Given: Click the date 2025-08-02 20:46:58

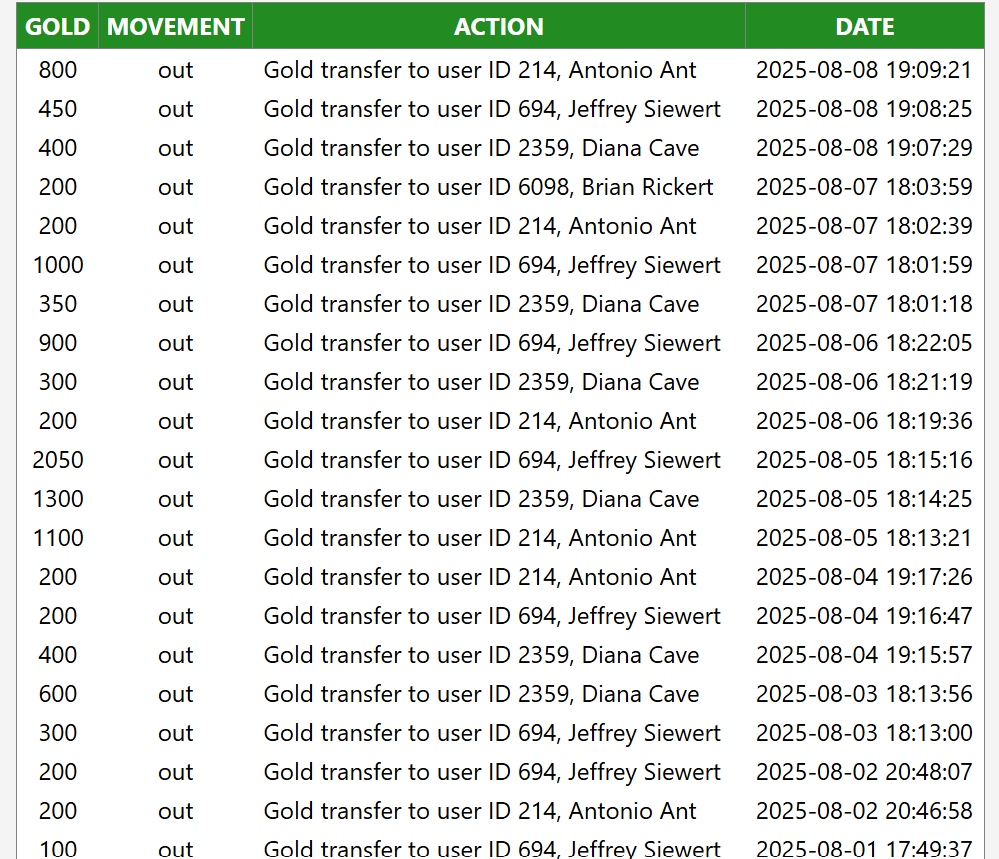Looking at the screenshot, I should pos(864,811).
